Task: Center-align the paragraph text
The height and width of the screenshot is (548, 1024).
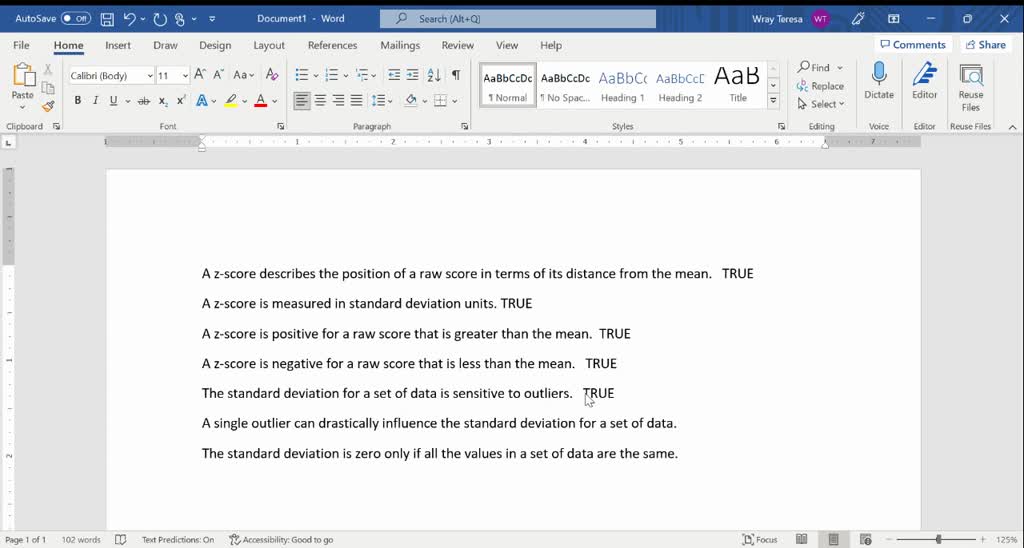Action: (320, 101)
